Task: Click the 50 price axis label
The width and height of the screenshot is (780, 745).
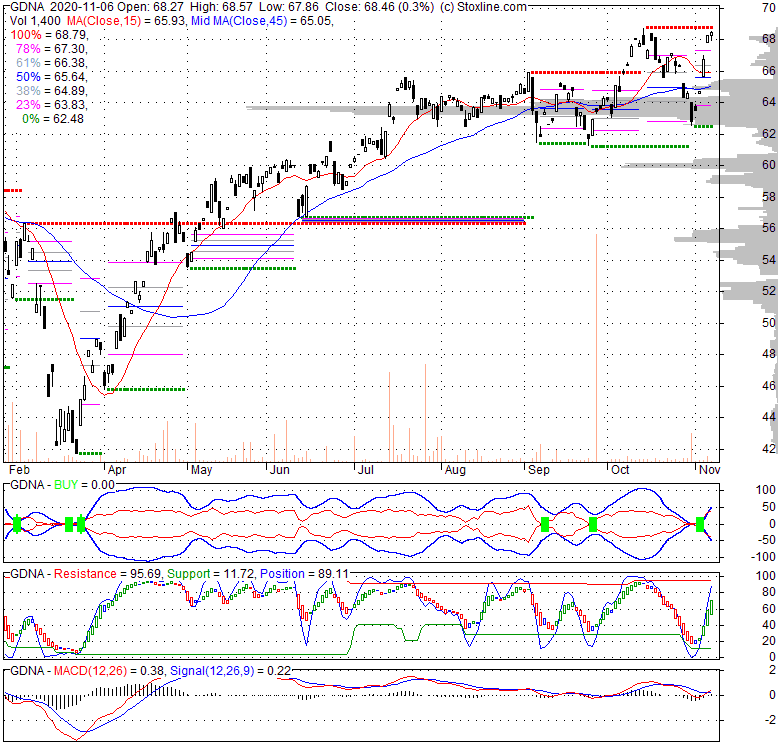Action: pyautogui.click(x=769, y=323)
